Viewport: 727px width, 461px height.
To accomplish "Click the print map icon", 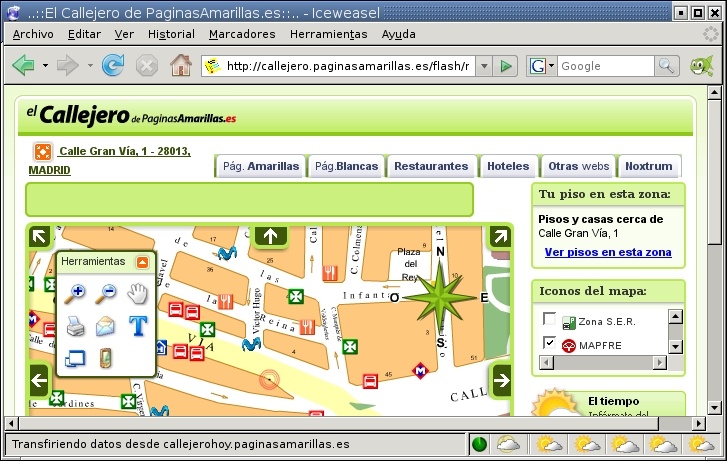I will pyautogui.click(x=75, y=325).
